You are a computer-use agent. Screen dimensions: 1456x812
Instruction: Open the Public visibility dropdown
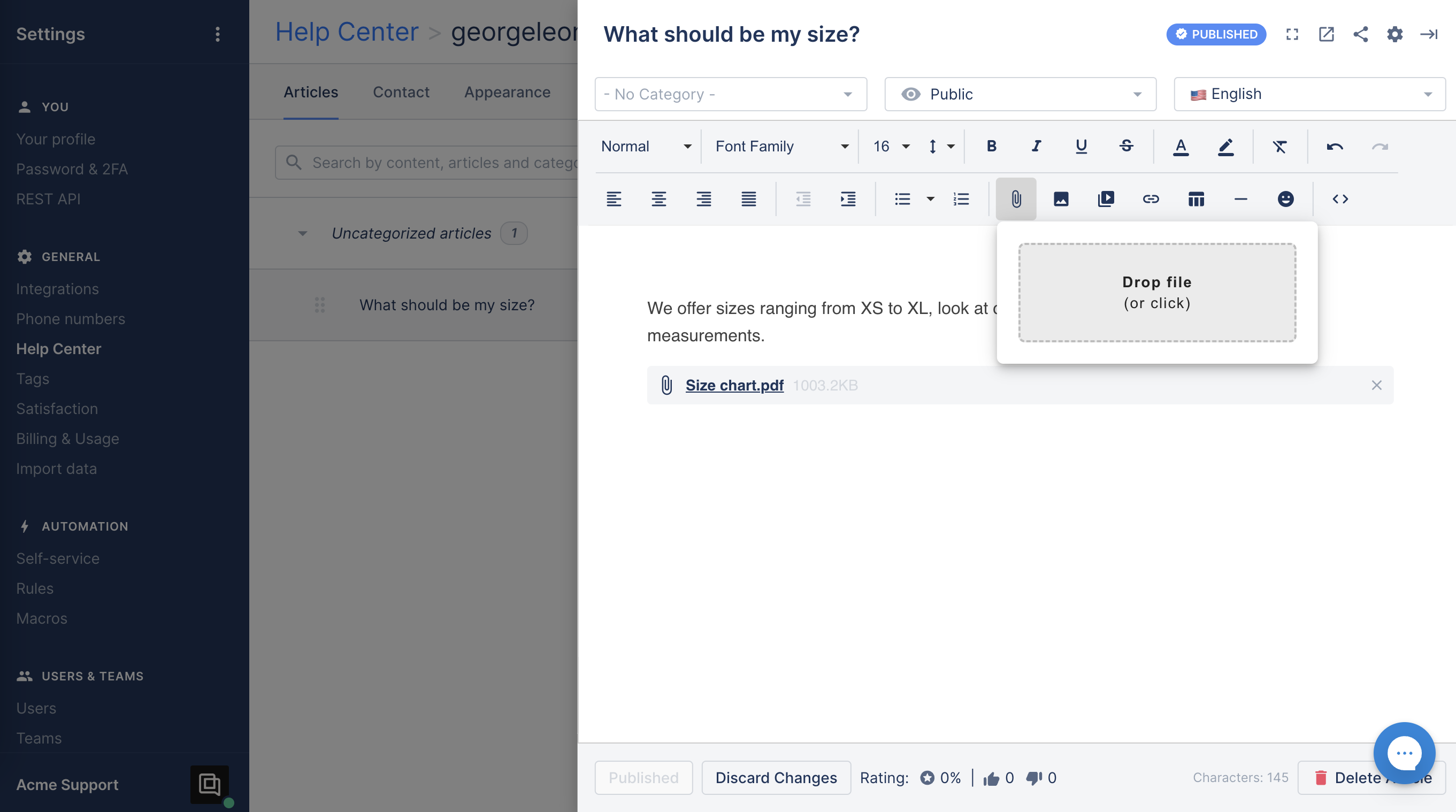tap(1020, 94)
